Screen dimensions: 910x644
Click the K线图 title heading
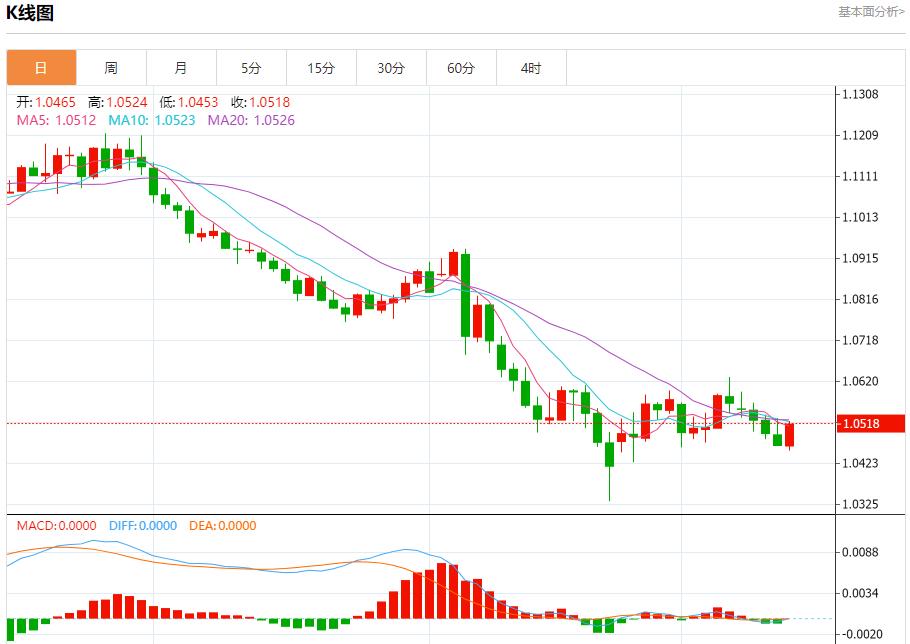[x=31, y=13]
